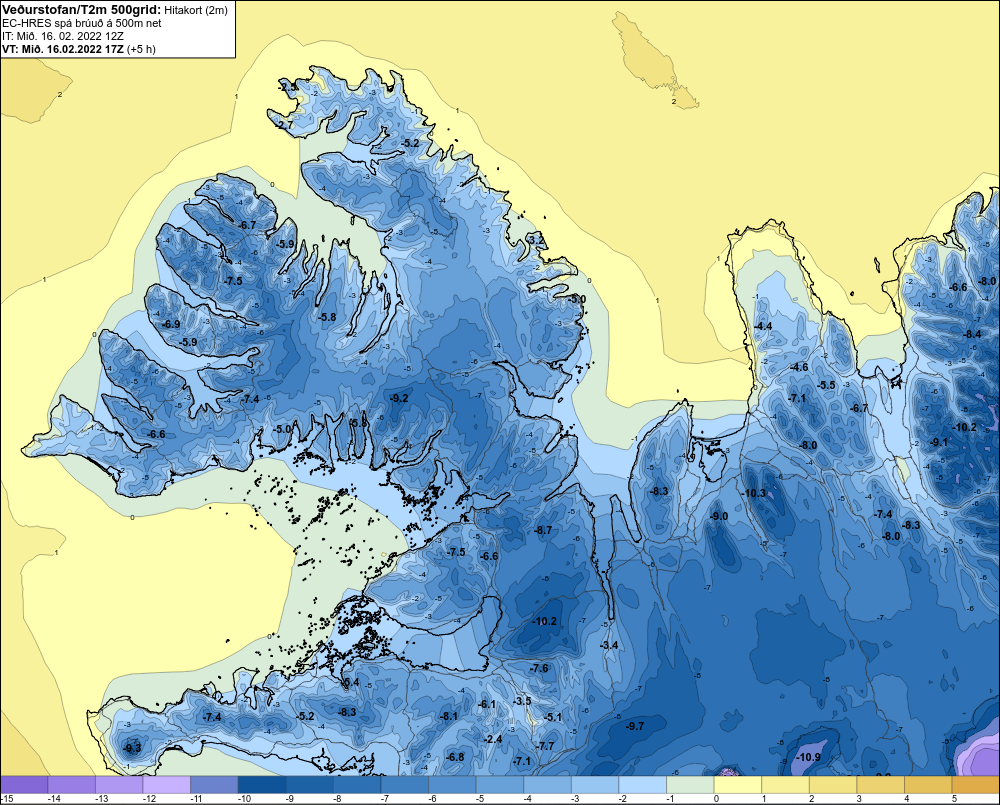Select the legend color between -4 and -3
The width and height of the screenshot is (1000, 805).
(x=548, y=785)
